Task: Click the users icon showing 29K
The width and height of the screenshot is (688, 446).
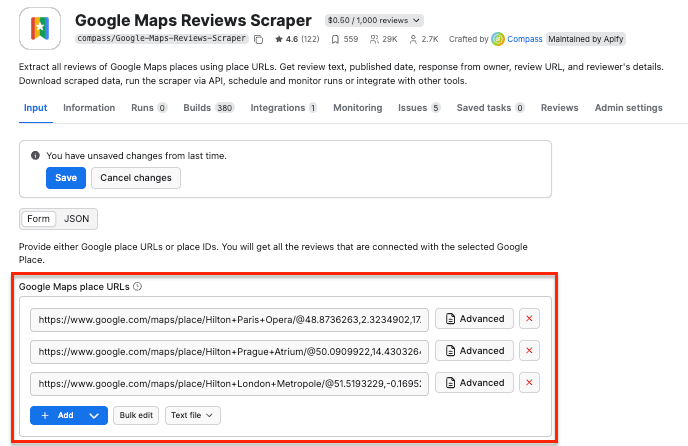Action: pos(374,40)
